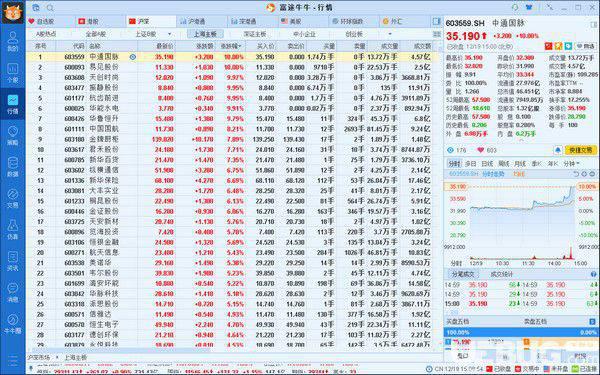Viewport: 600px width, 375px height.
Task: Click the bell alert icon beside 快捷交易
Action: (x=558, y=150)
